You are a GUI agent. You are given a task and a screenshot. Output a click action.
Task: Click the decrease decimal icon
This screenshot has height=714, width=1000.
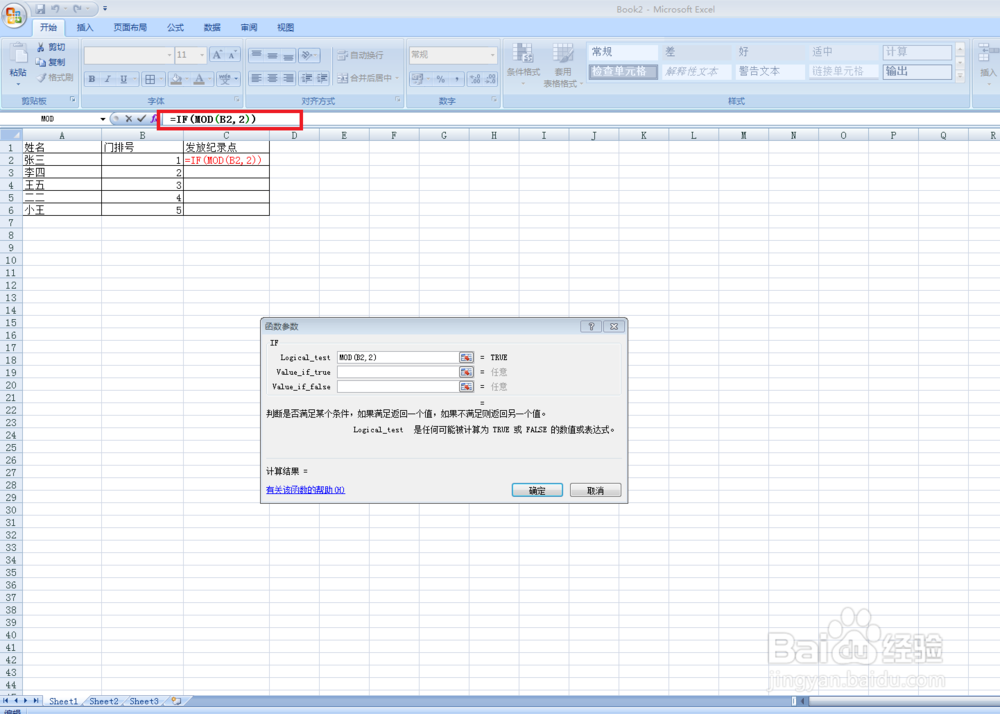point(490,79)
